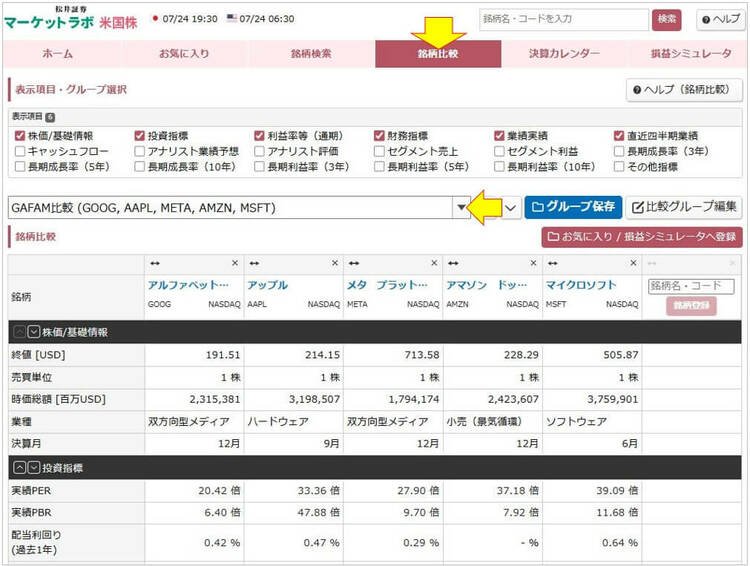Viewport: 750px width, 566px height.
Task: Enable アナリスト評価 checkbox
Action: (x=259, y=151)
